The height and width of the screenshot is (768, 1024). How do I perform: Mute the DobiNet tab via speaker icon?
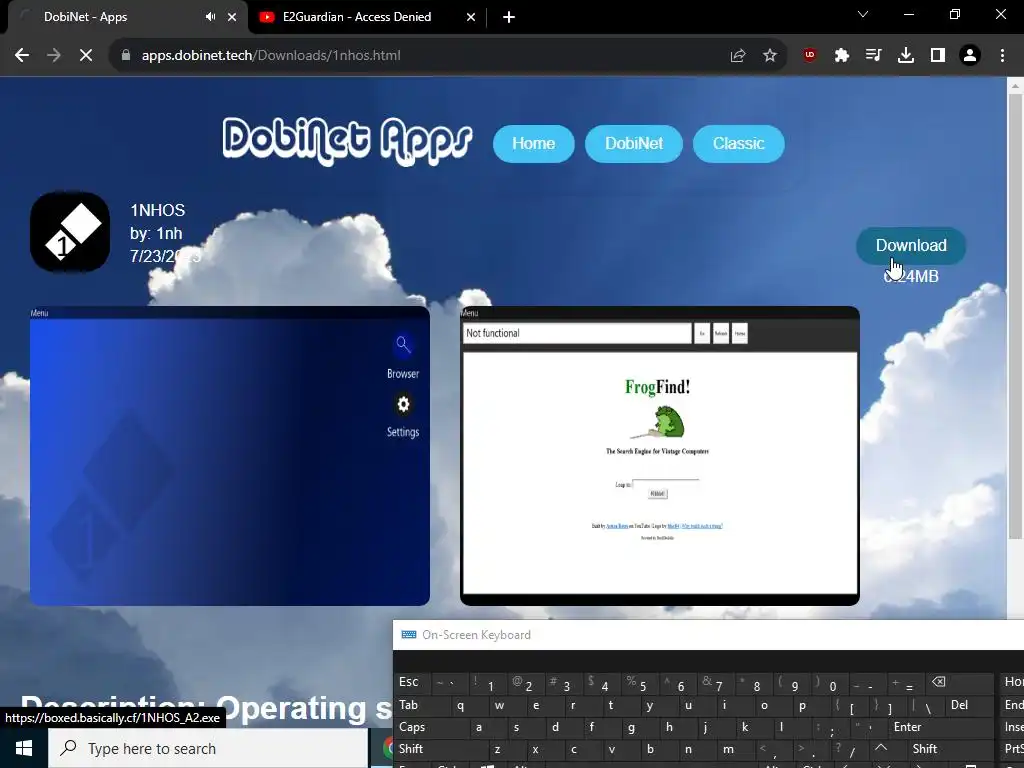(210, 17)
